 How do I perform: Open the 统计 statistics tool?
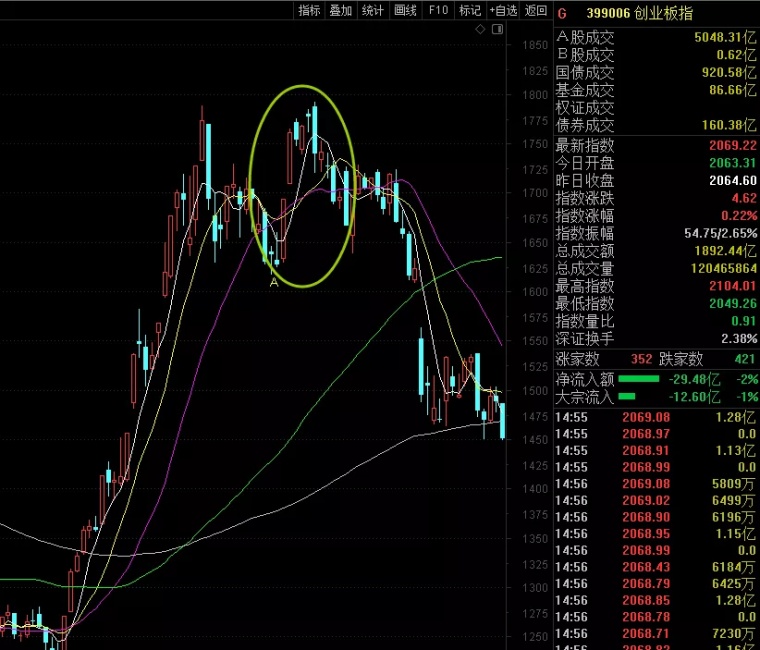(373, 10)
